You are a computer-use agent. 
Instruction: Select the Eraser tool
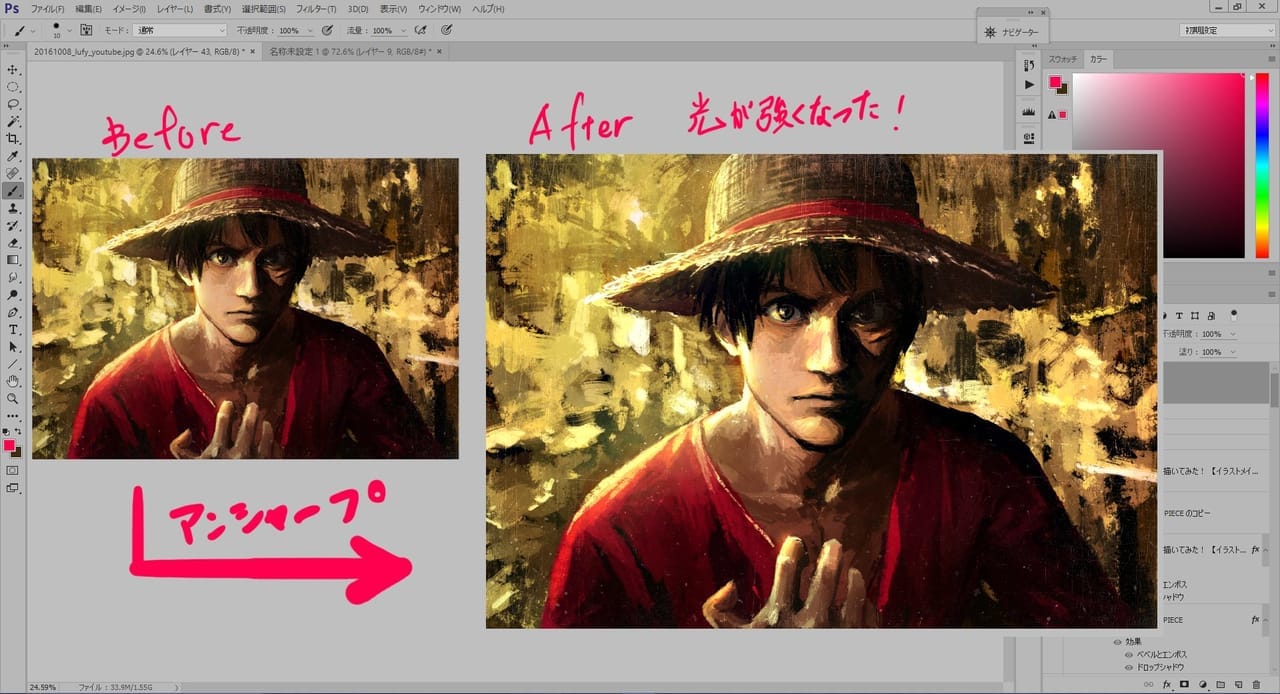tap(13, 243)
